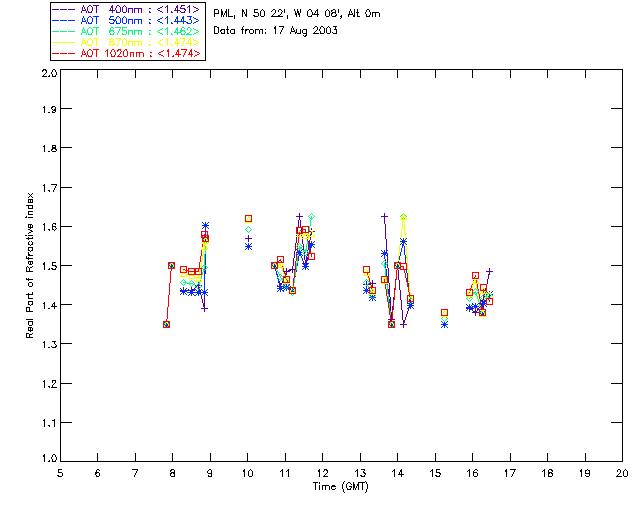
Task: Click the y-axis tick label 1.1
Action: (x=49, y=423)
